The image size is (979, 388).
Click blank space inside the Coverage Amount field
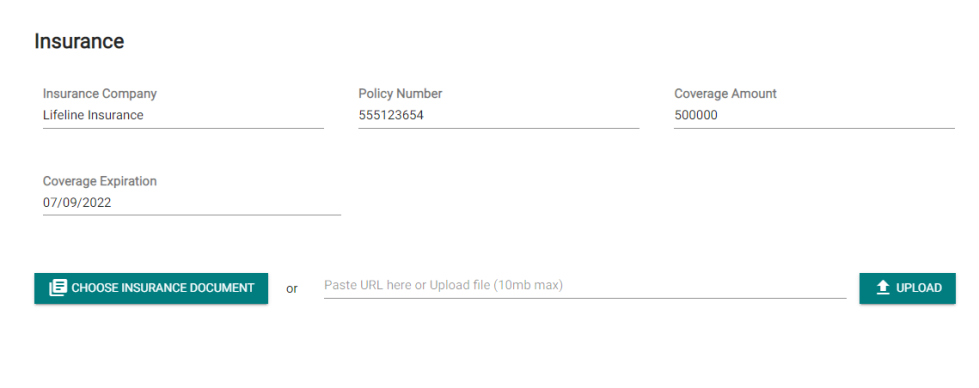(x=837, y=115)
